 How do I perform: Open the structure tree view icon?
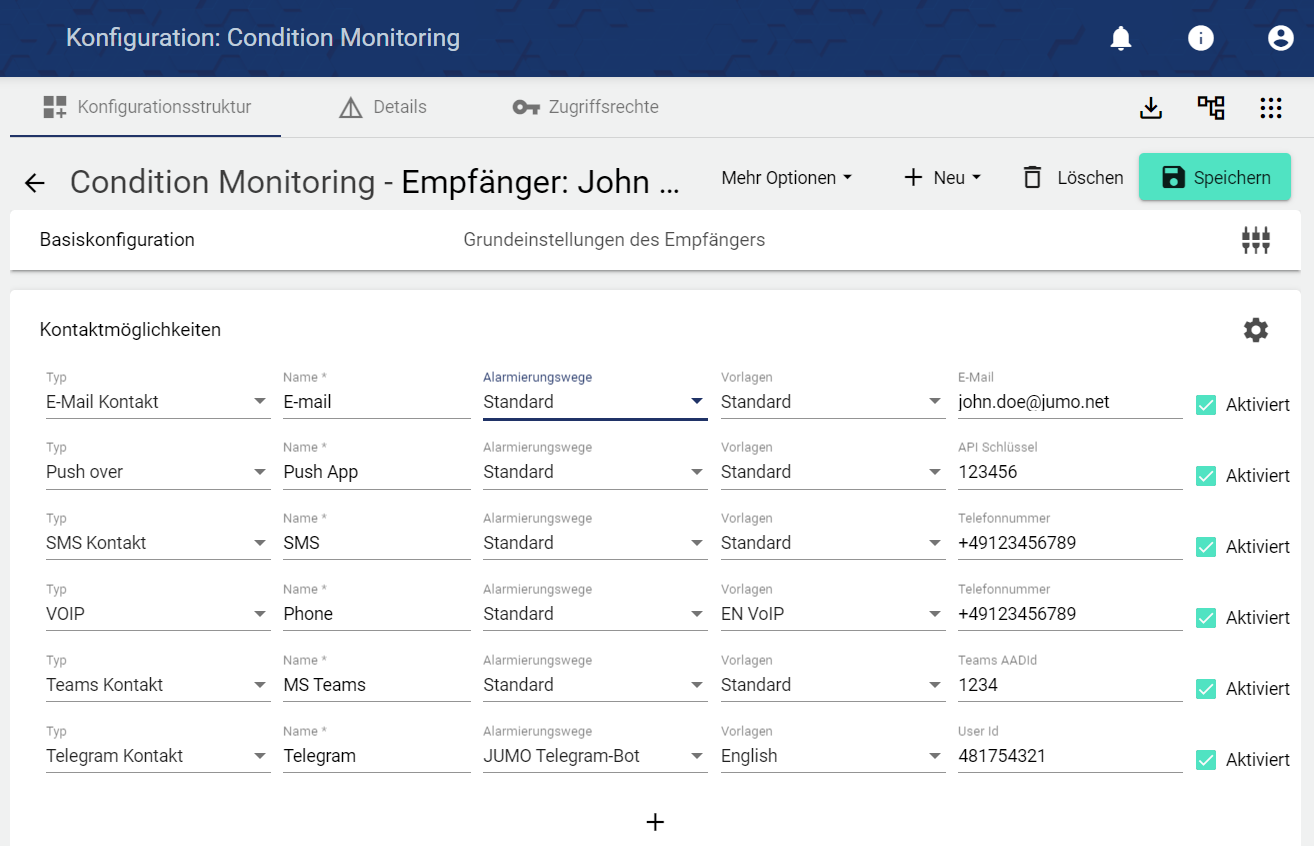(1211, 108)
